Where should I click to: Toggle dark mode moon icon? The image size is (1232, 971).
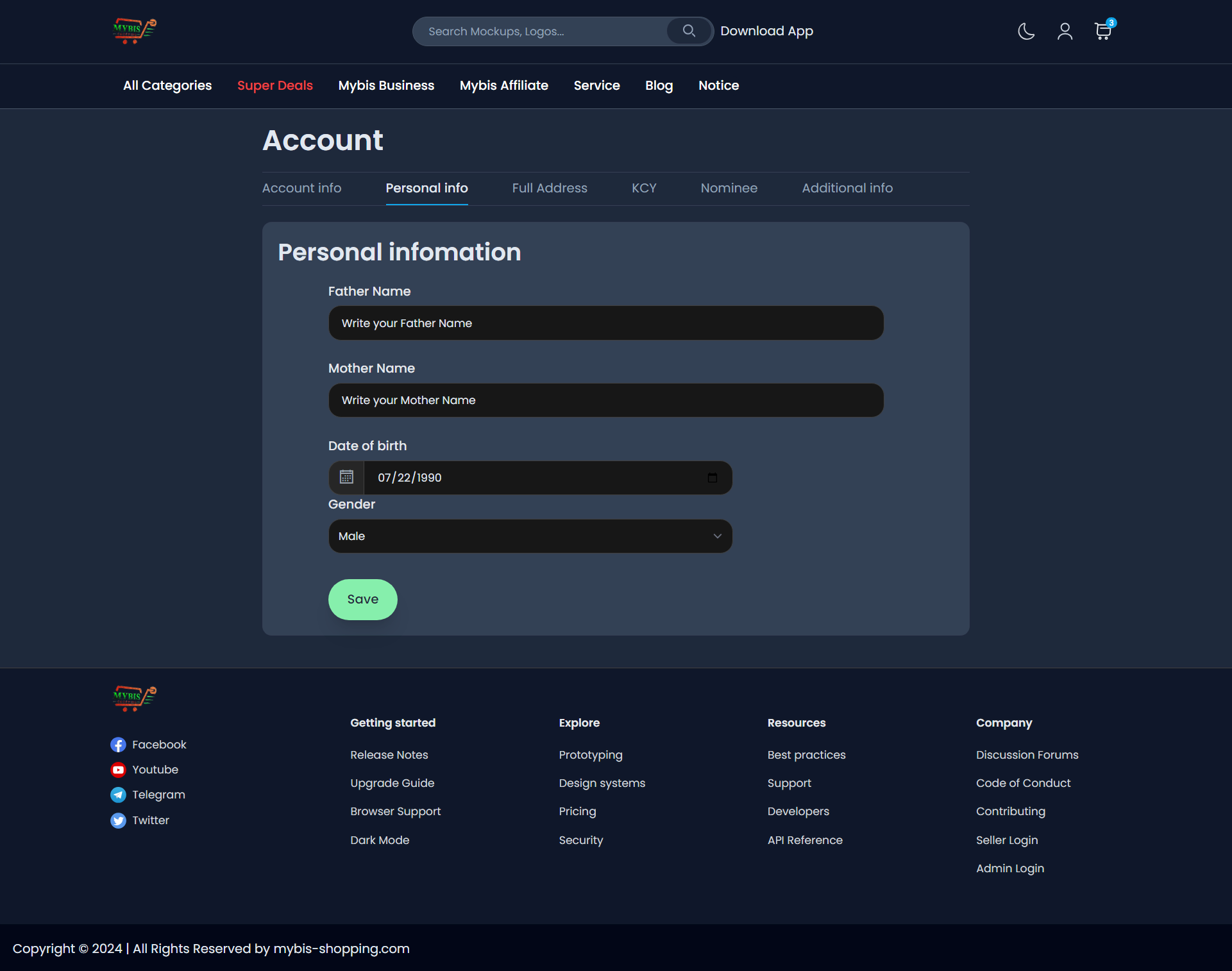[x=1026, y=31]
